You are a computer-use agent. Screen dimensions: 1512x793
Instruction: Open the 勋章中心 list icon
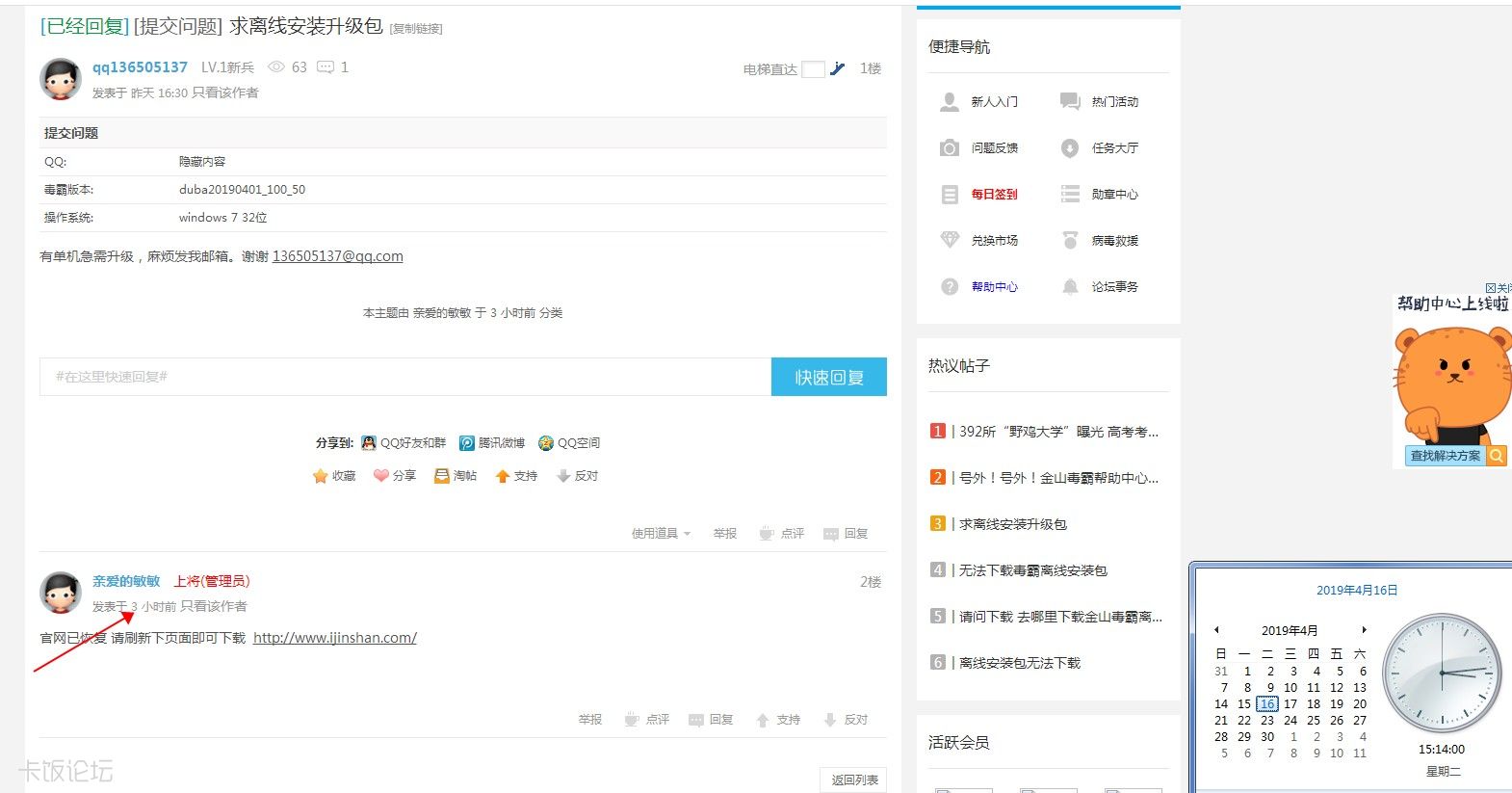(1070, 194)
